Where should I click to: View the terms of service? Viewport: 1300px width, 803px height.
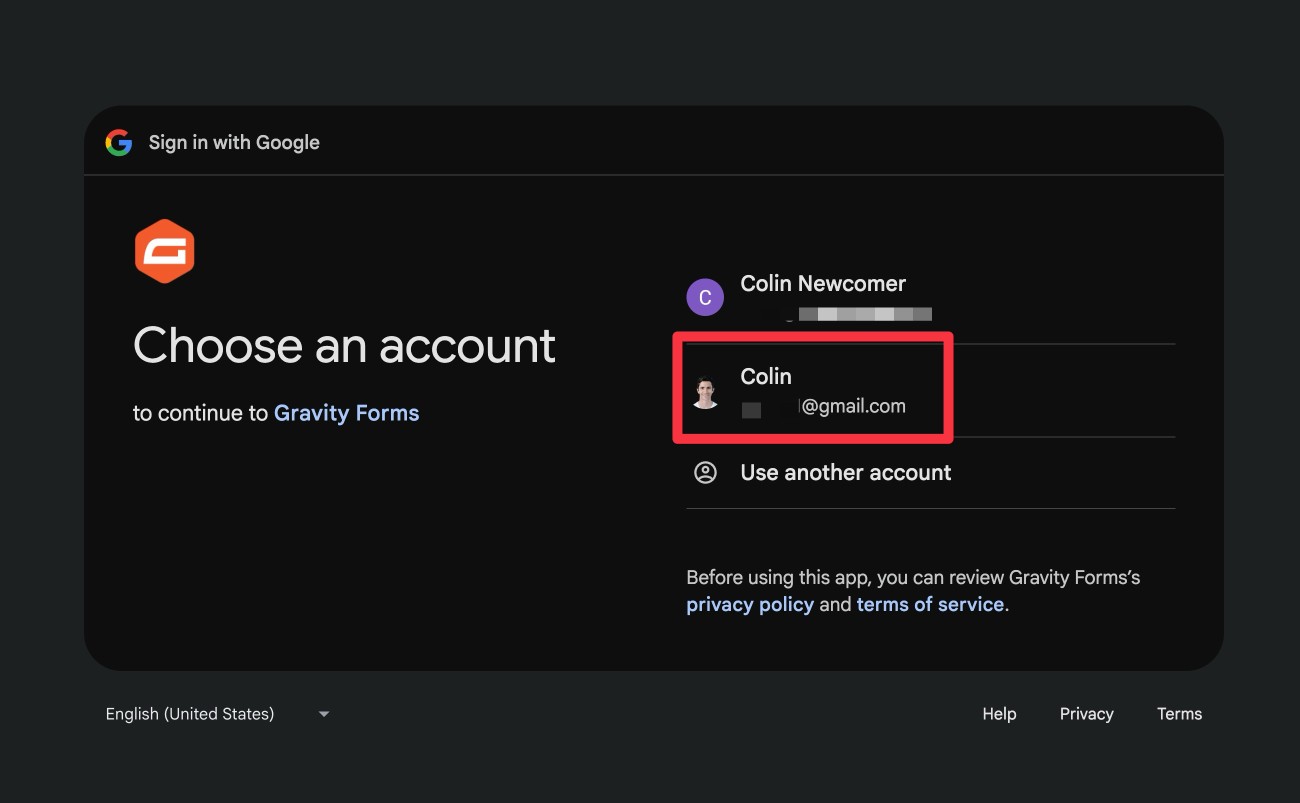click(929, 604)
